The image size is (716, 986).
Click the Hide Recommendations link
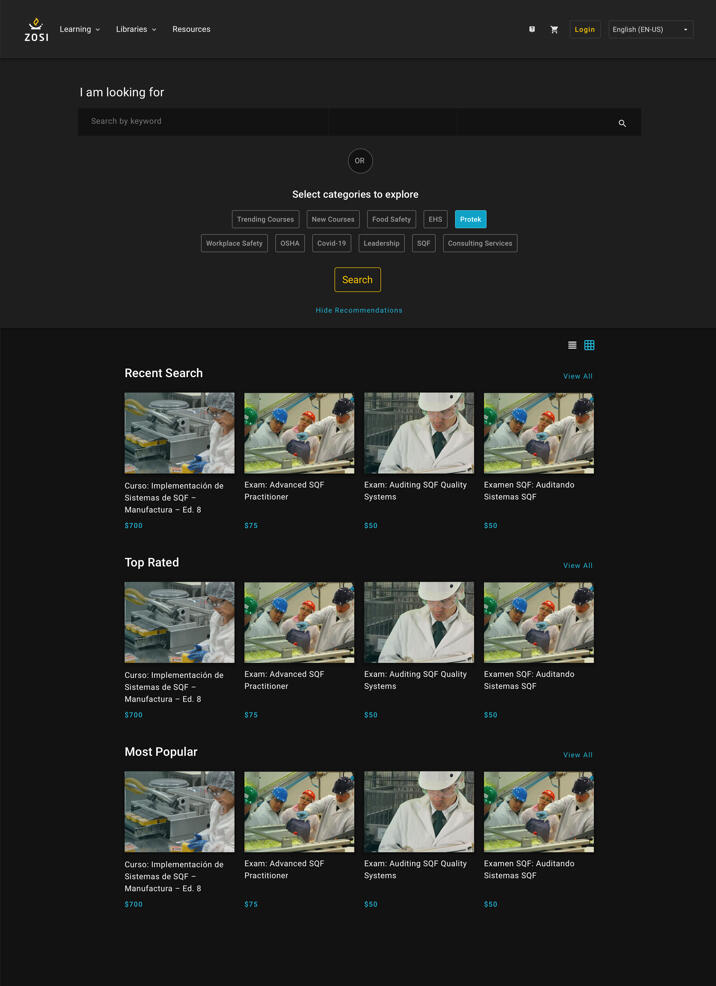coord(359,310)
